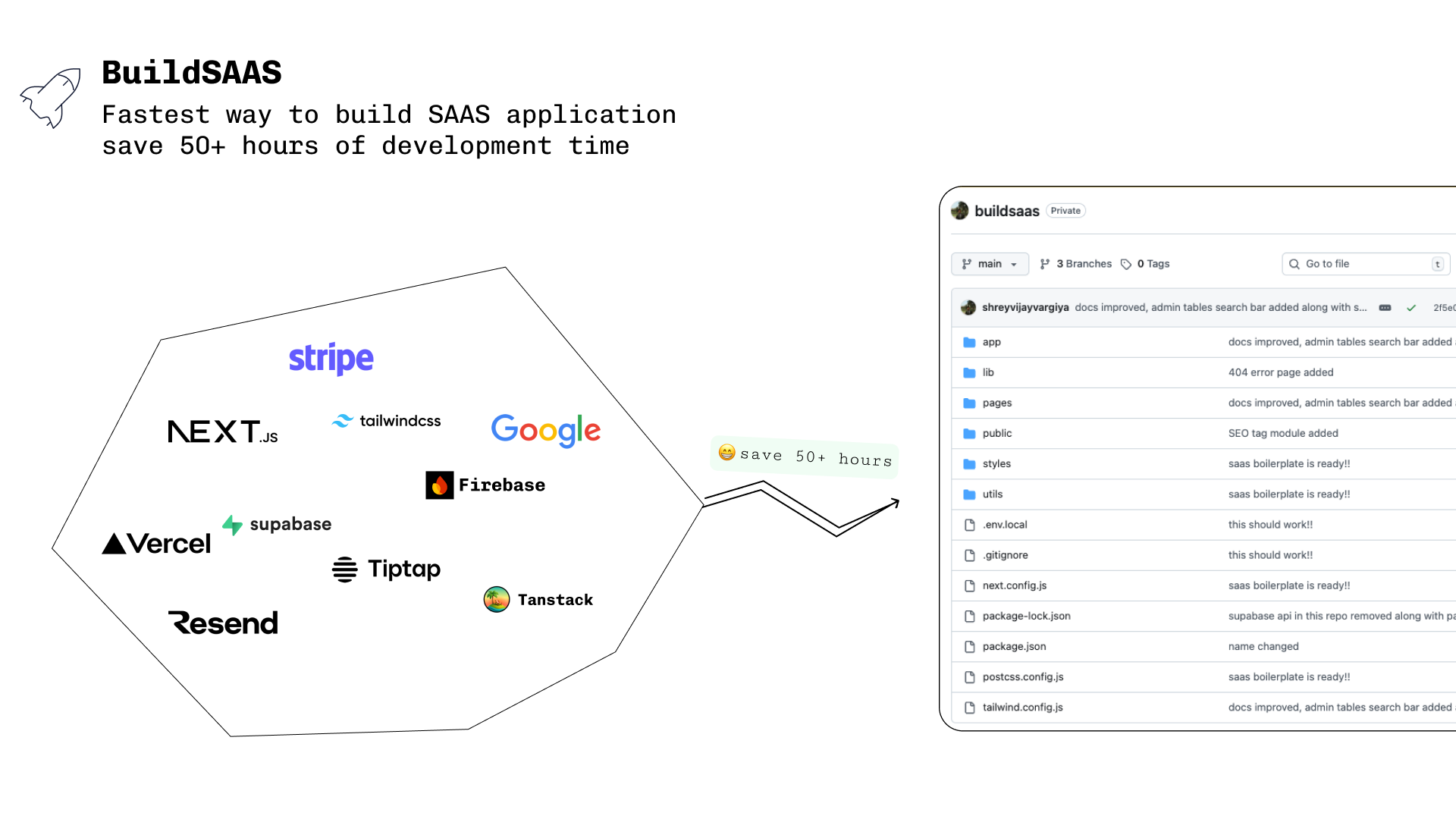Click the BuildSAAS rocket icon
1456x819 pixels.
(49, 97)
